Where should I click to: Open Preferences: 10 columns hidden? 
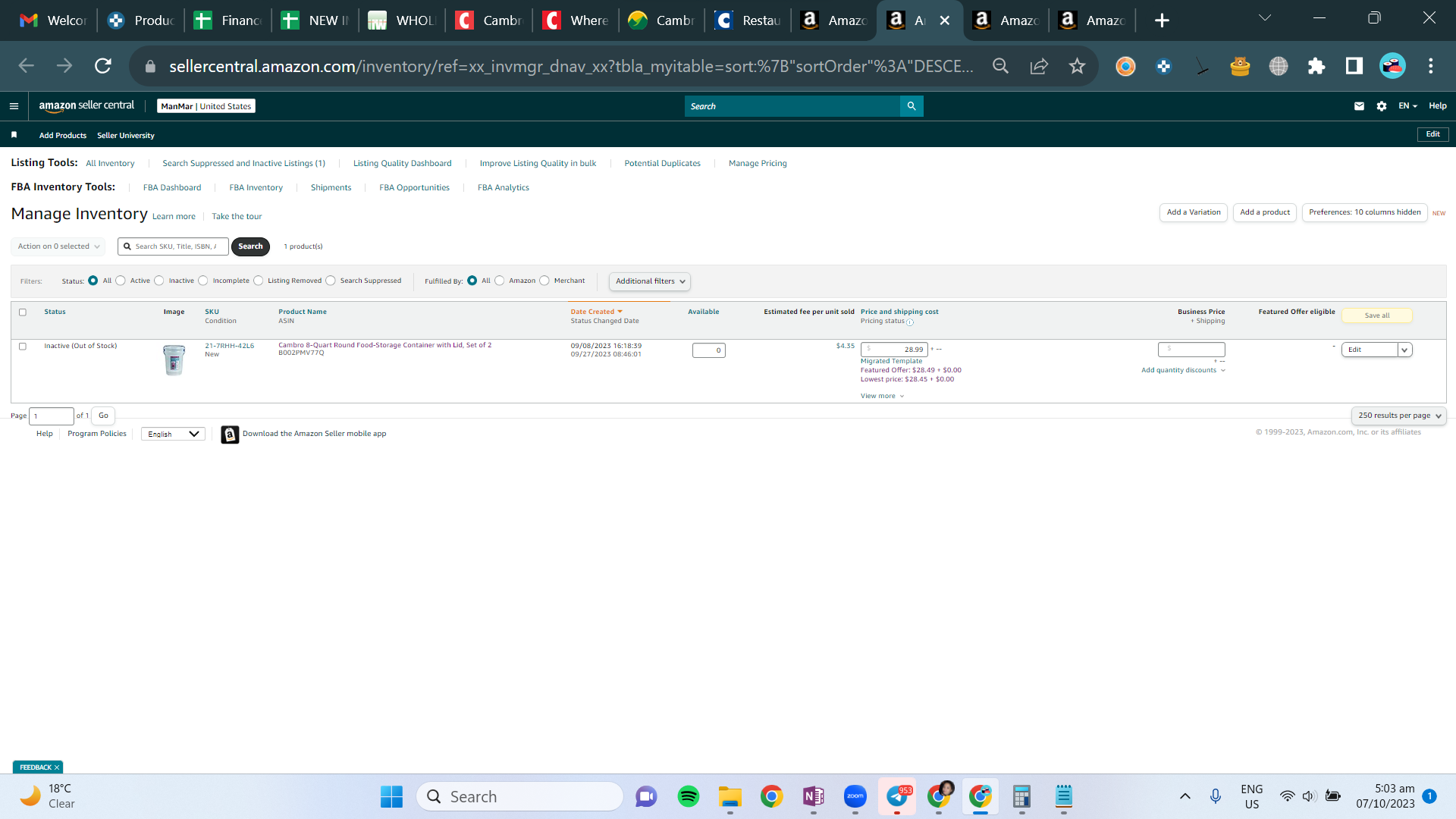click(x=1365, y=212)
